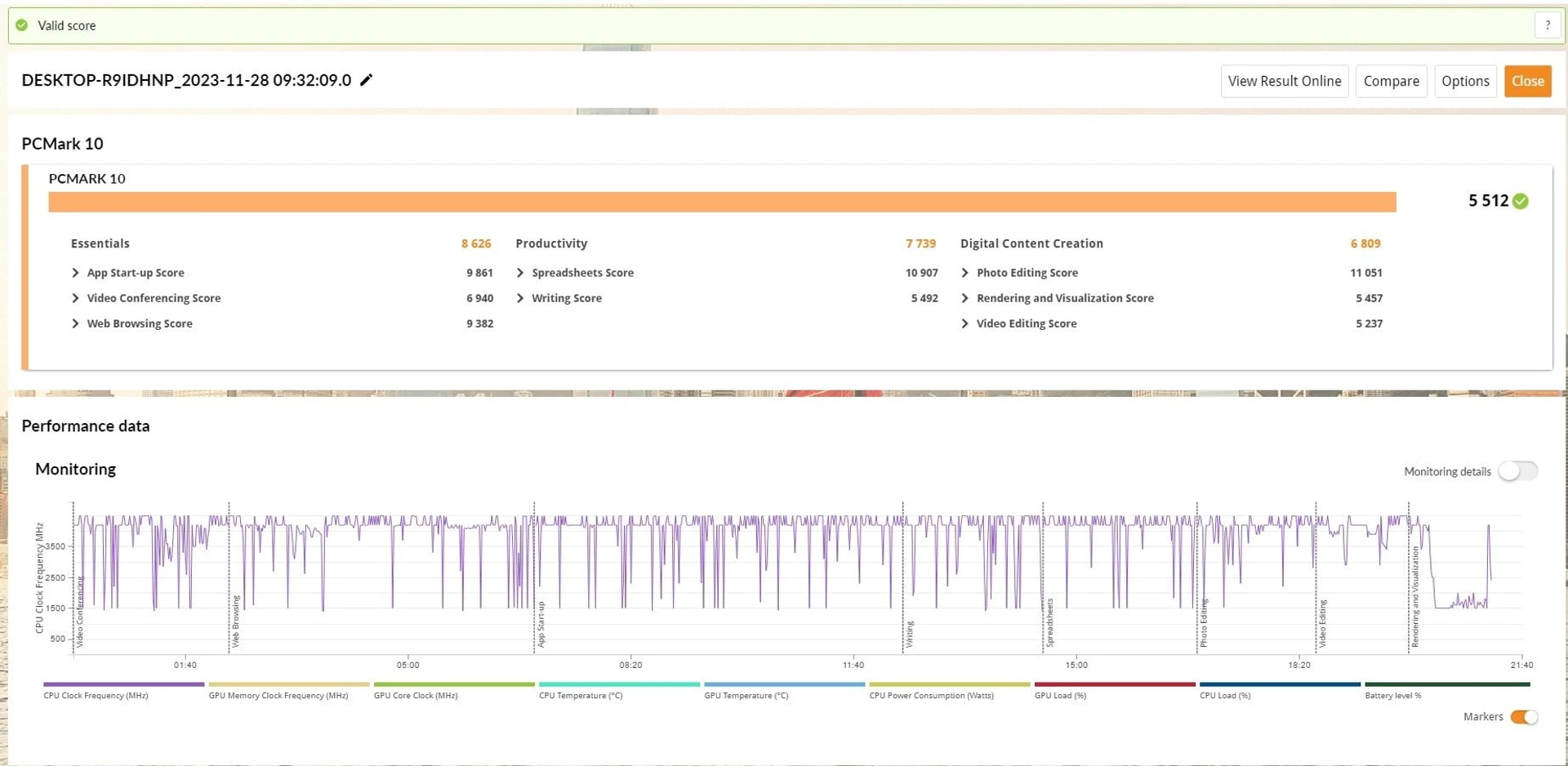Viewport: 1568px width, 766px height.
Task: Select GPU Core Clock legend bar
Action: coord(454,684)
